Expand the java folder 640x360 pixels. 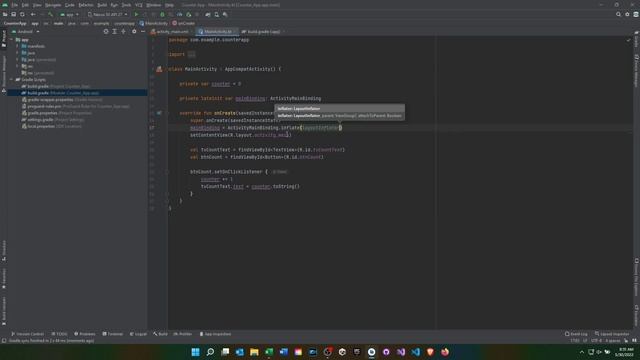pos(17,53)
